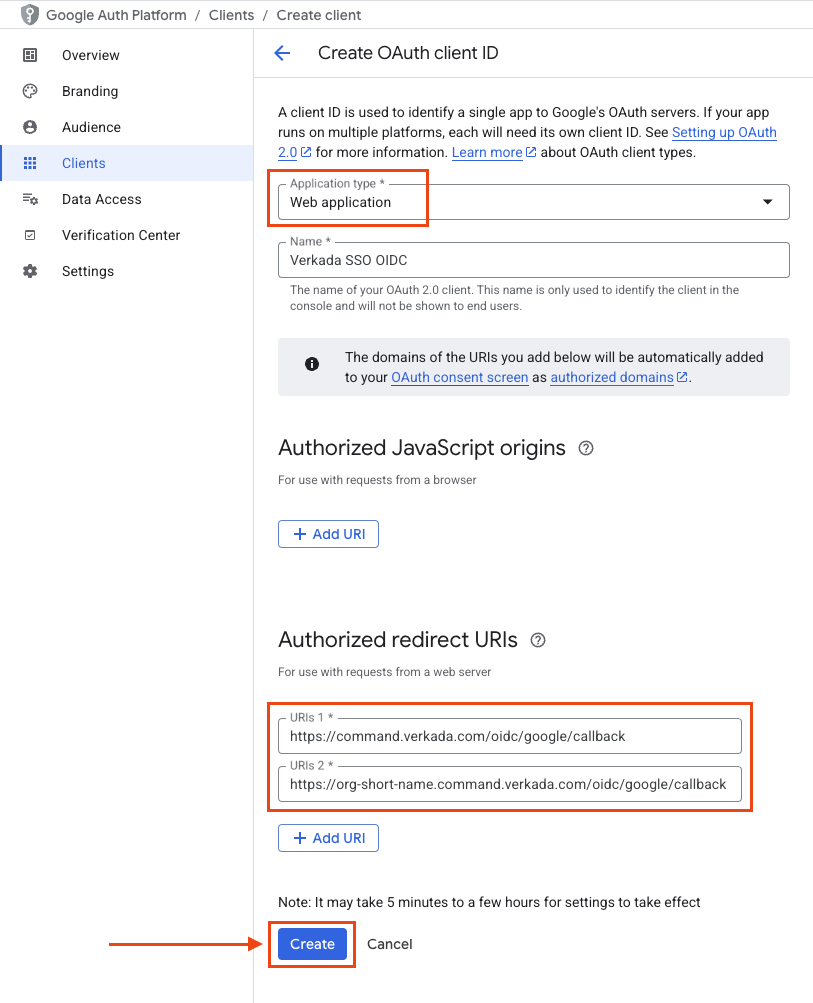813x1003 pixels.
Task: Select Clients in the sidebar
Action: (x=84, y=163)
